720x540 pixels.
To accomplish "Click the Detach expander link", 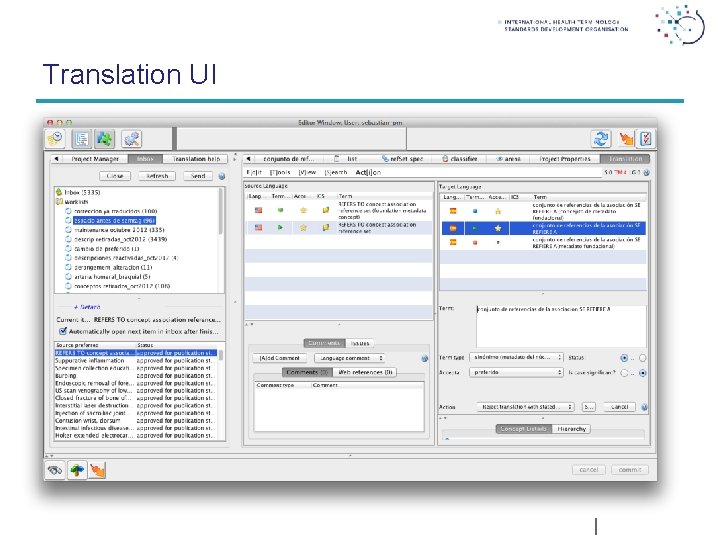I will pos(87,307).
